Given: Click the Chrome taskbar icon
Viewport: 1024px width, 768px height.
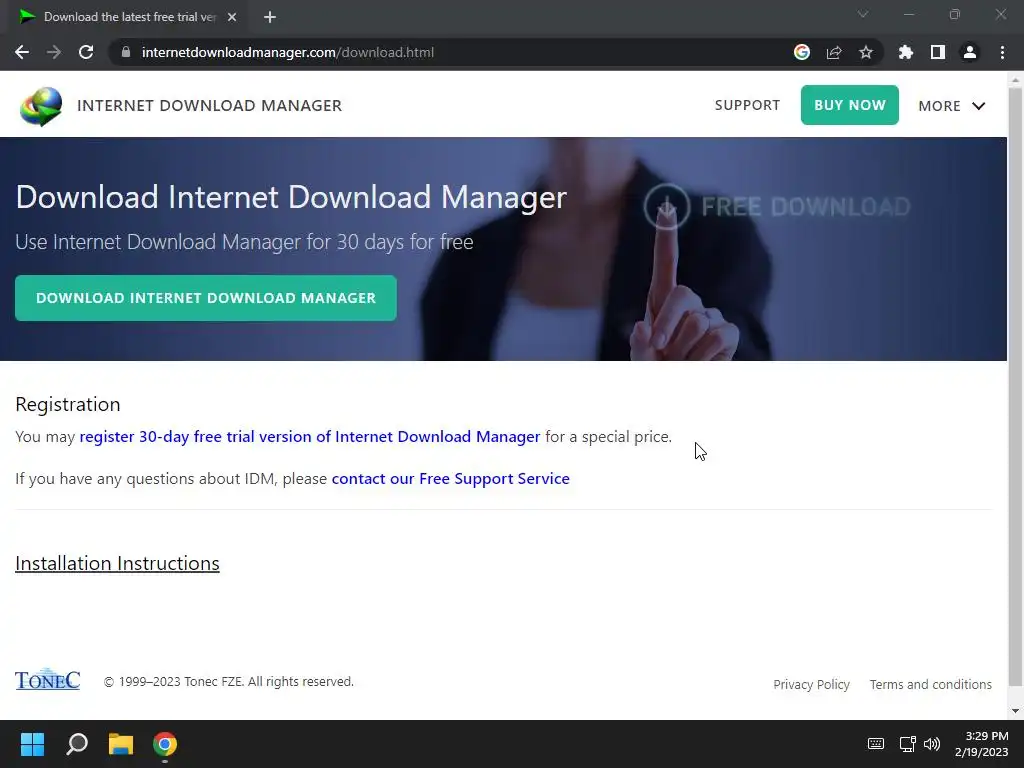Looking at the screenshot, I should point(165,744).
